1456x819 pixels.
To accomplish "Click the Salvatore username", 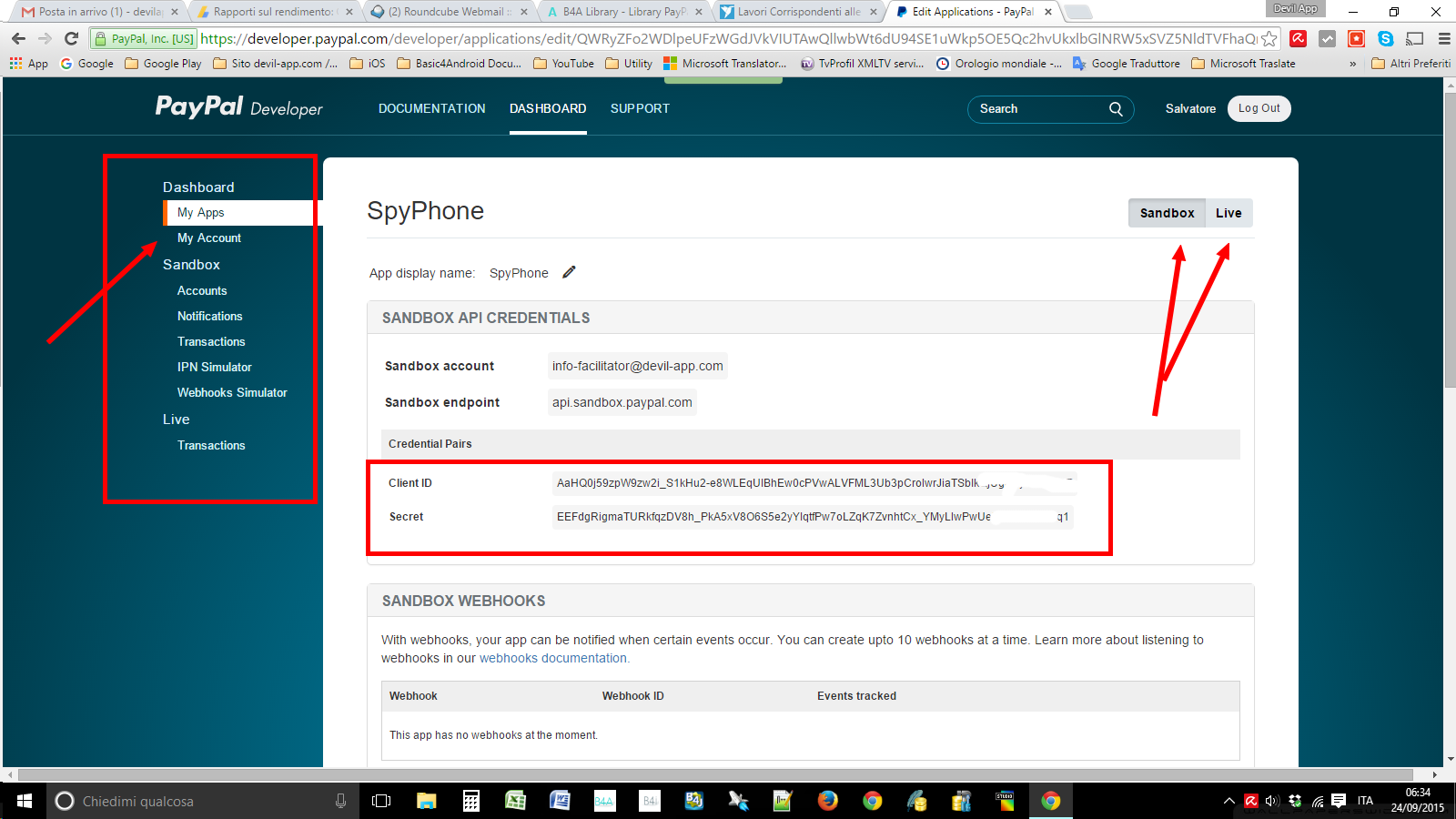I will [x=1190, y=108].
